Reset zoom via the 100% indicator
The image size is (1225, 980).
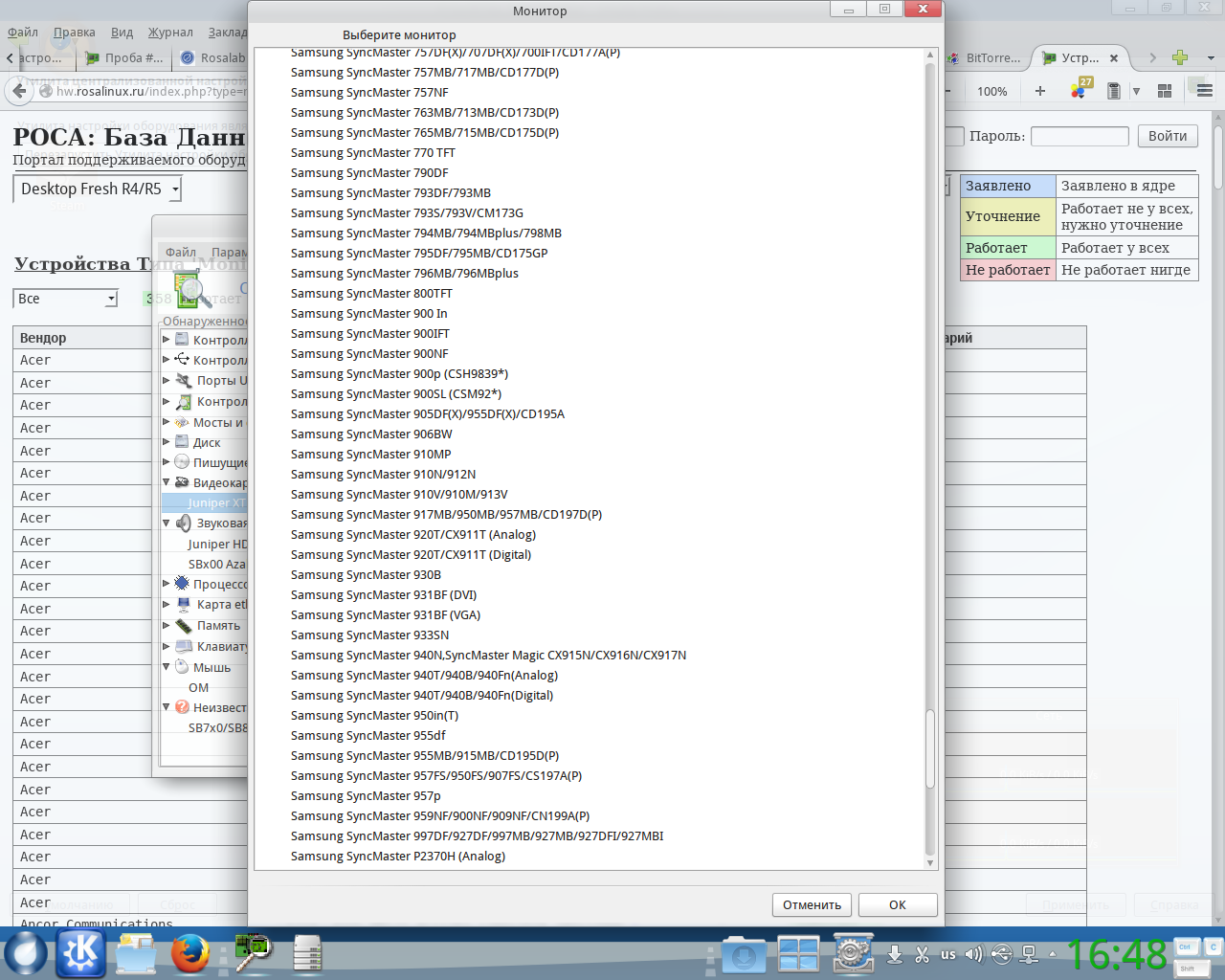pos(992,92)
